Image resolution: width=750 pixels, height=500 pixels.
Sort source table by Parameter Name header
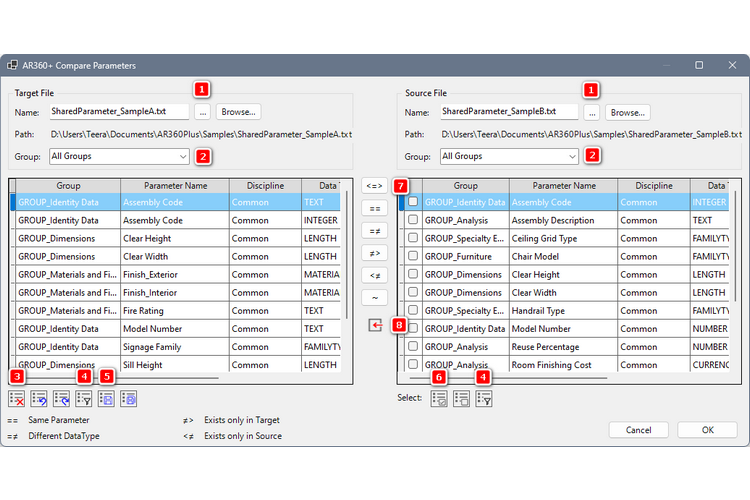563,186
